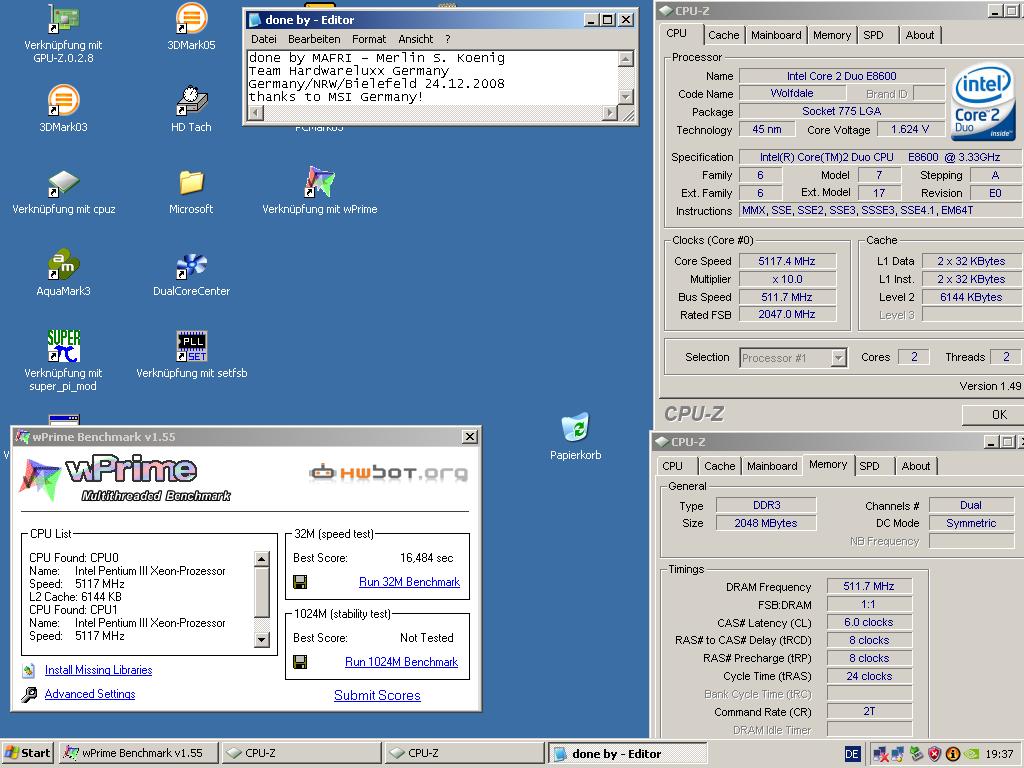Viewport: 1024px width, 768px height.
Task: Launch the DualCoreCenter desktop icon
Action: pyautogui.click(x=191, y=273)
